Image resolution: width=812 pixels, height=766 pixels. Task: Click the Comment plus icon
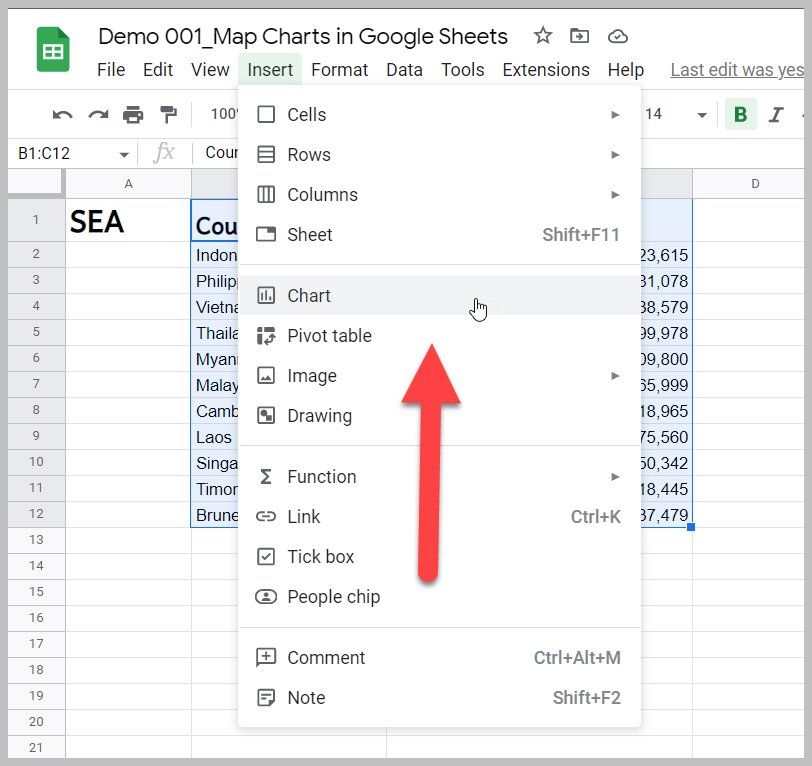coord(266,657)
